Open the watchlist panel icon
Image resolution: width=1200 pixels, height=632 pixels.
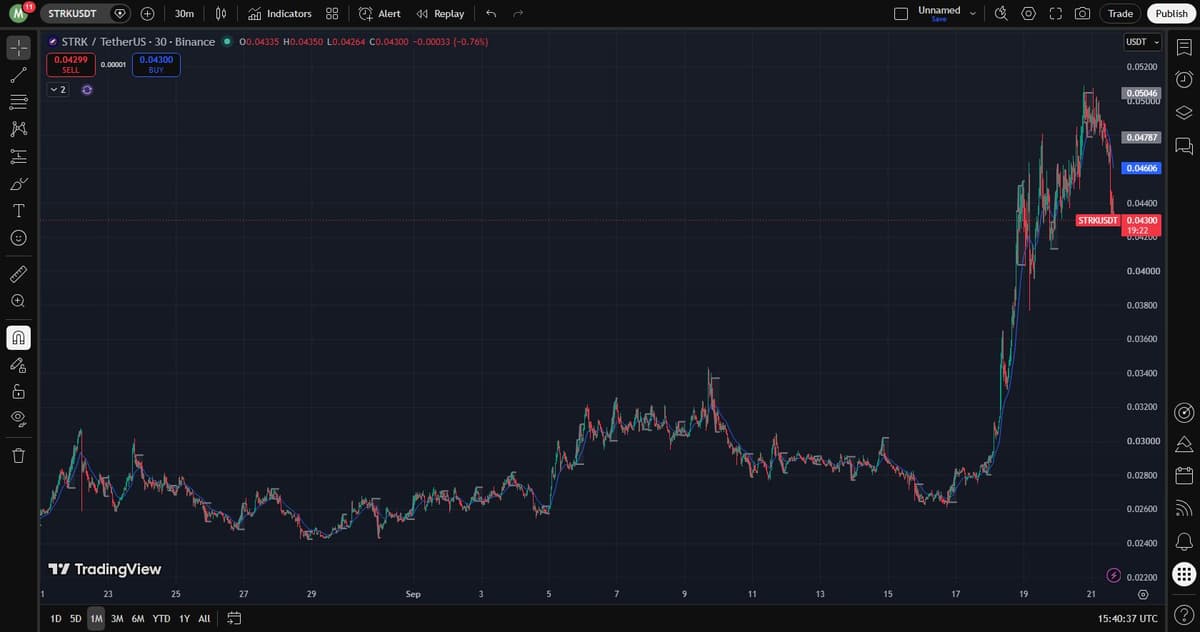[x=1184, y=48]
